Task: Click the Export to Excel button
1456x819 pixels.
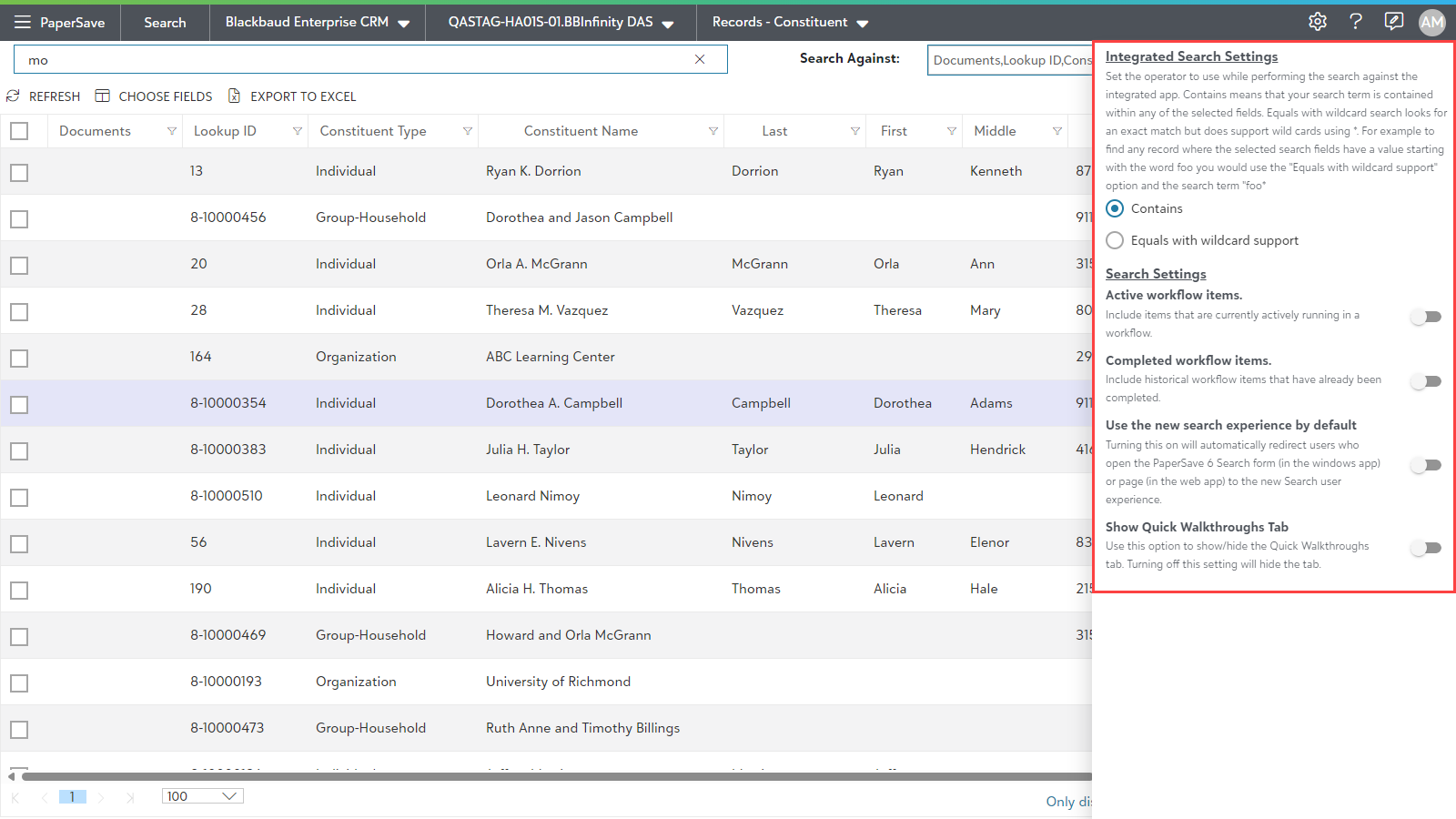Action: (x=292, y=96)
